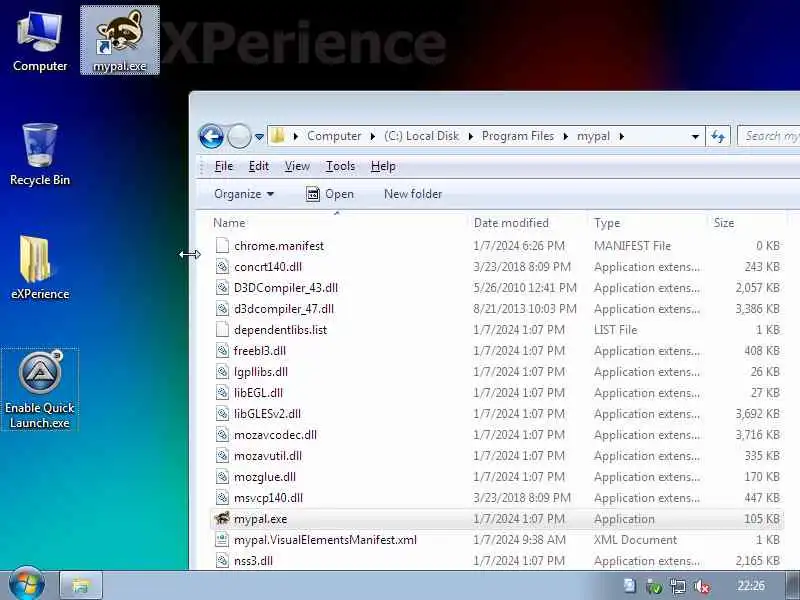Image resolution: width=800 pixels, height=600 pixels.
Task: Select the mozavutil.dll file name
Action: tap(268, 456)
